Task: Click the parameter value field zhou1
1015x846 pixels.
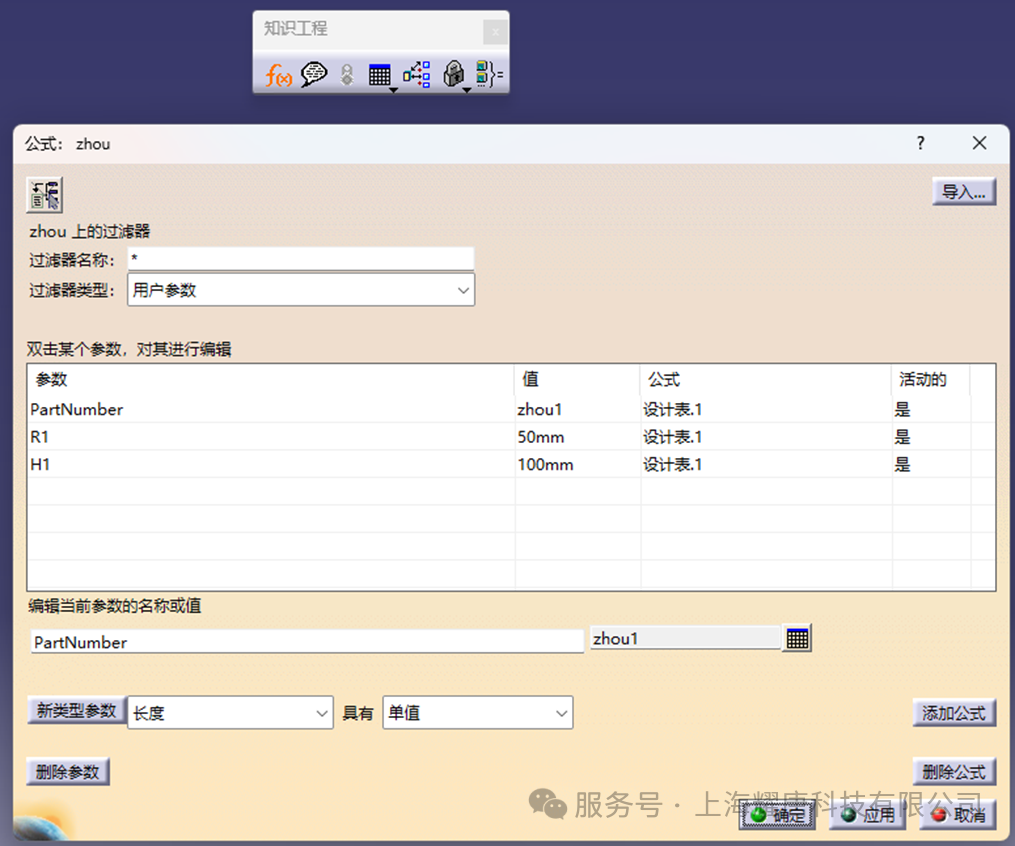Action: coord(684,638)
